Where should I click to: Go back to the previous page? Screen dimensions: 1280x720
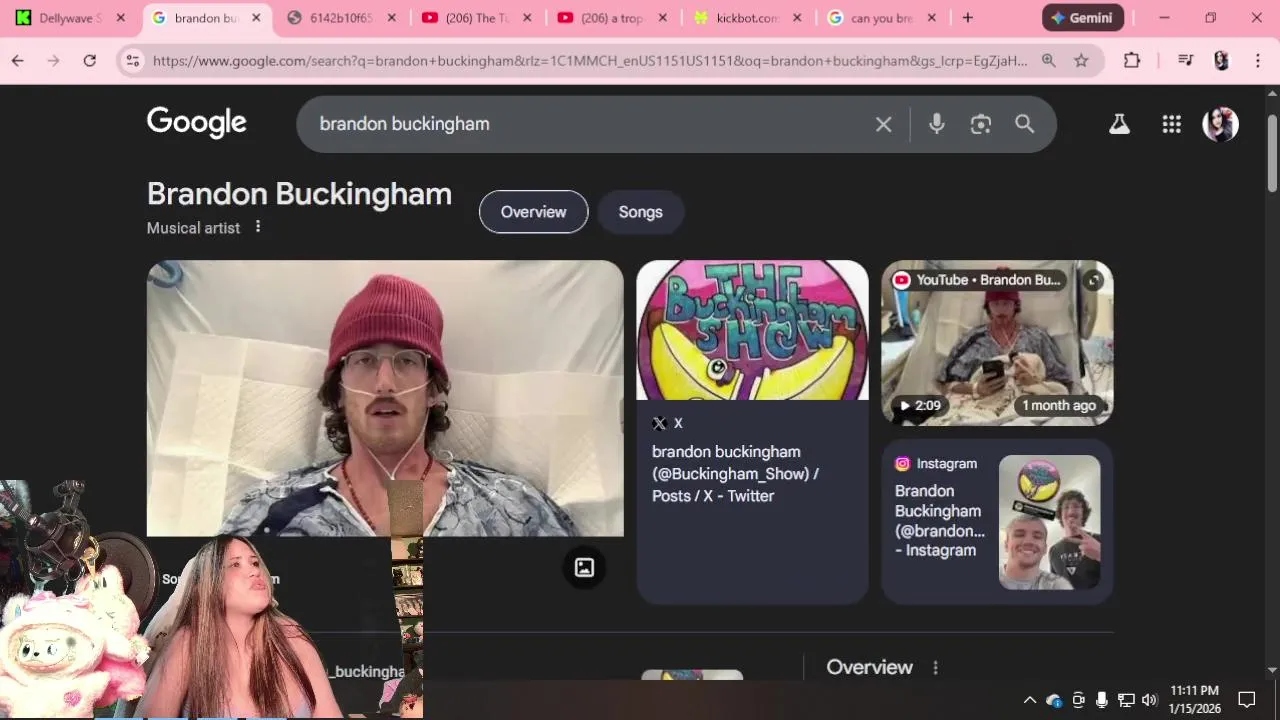point(18,61)
